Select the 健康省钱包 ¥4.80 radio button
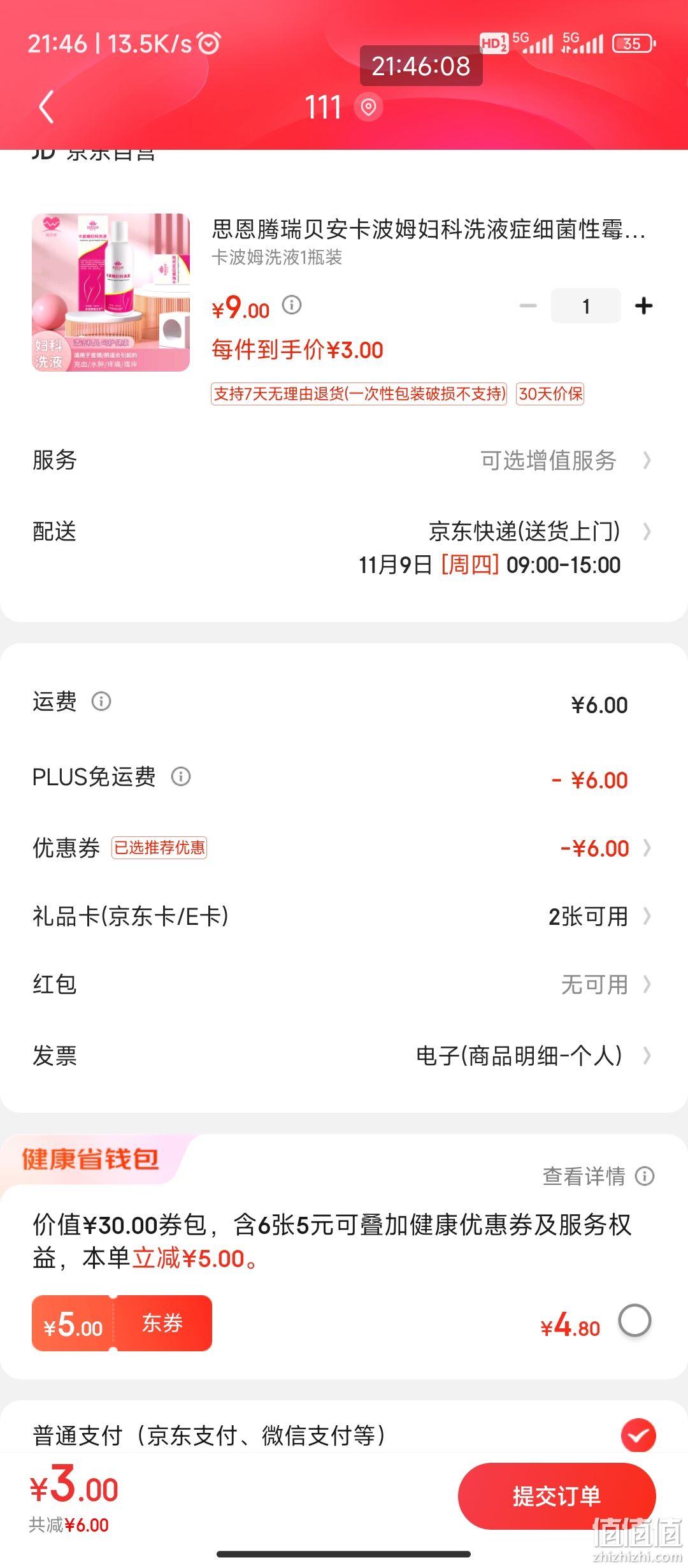Image resolution: width=688 pixels, height=1568 pixels. [x=634, y=1321]
